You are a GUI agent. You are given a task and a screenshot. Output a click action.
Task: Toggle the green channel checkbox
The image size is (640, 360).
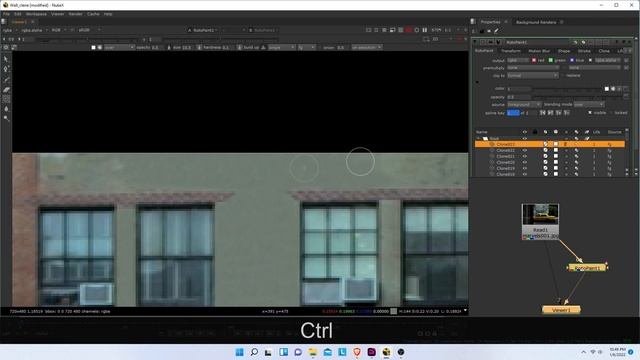[x=551, y=60]
